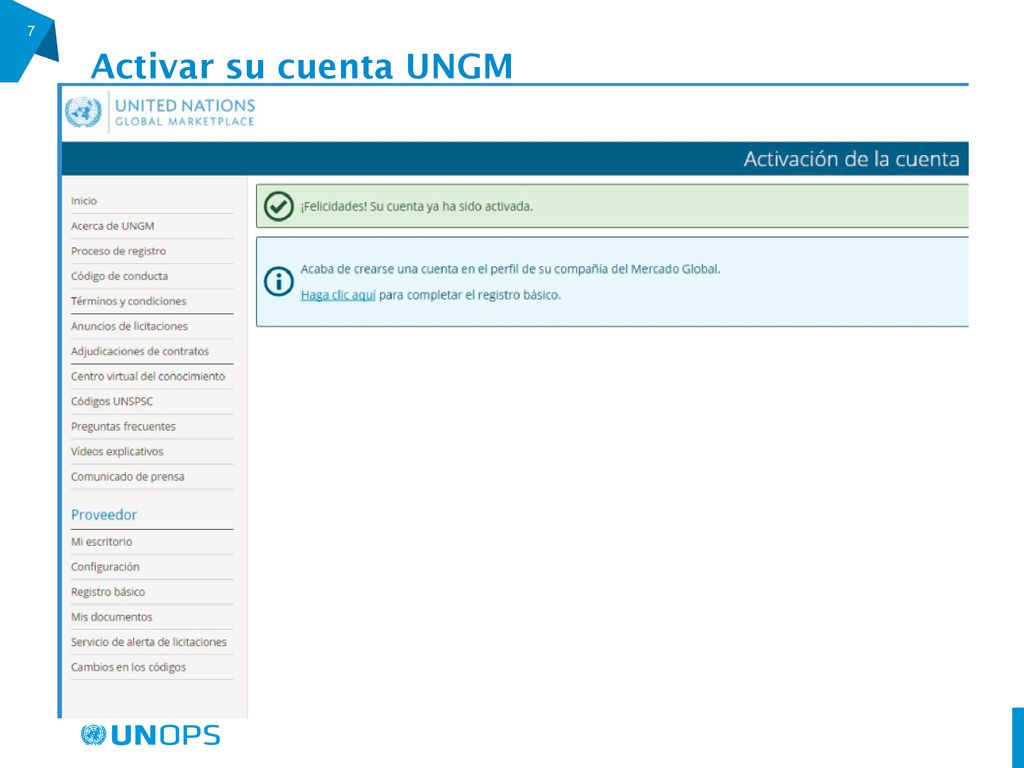This screenshot has width=1024, height=768.
Task: View Términos y condiciones
Action: tap(129, 301)
